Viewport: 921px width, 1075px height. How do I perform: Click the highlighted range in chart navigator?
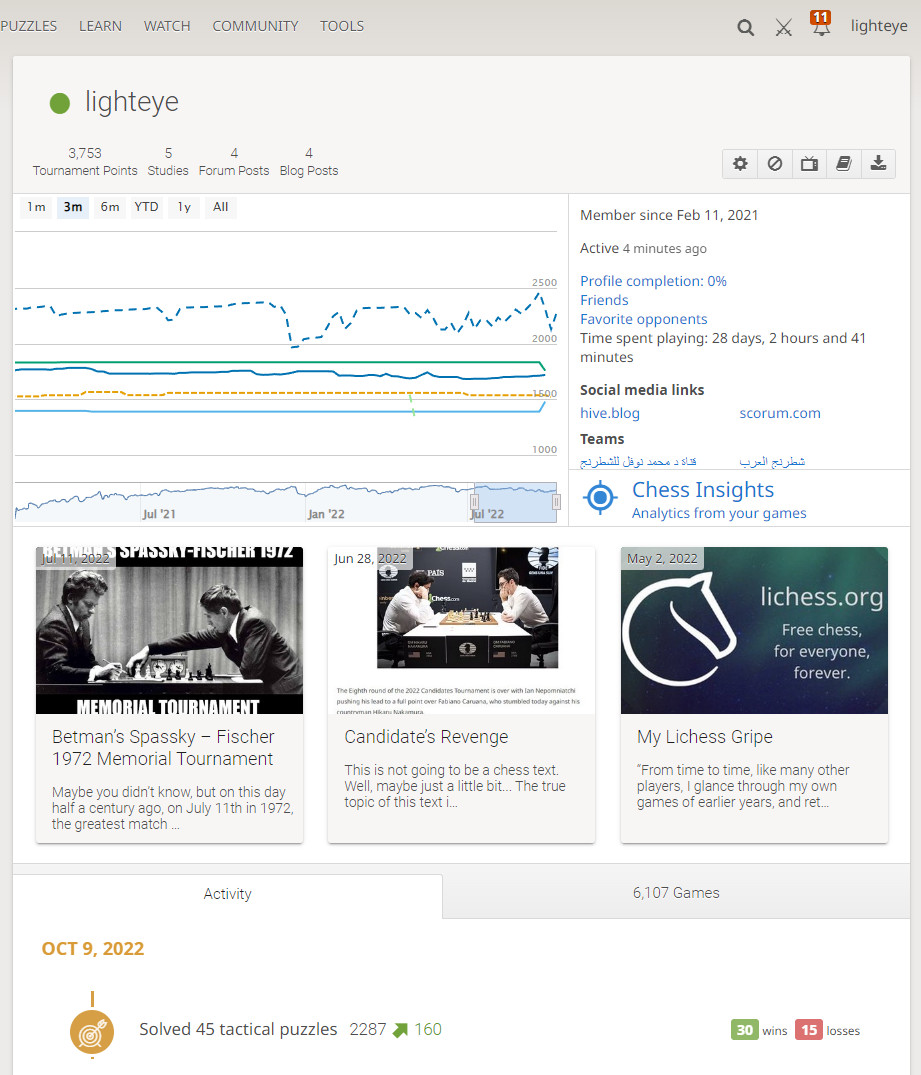(x=515, y=503)
